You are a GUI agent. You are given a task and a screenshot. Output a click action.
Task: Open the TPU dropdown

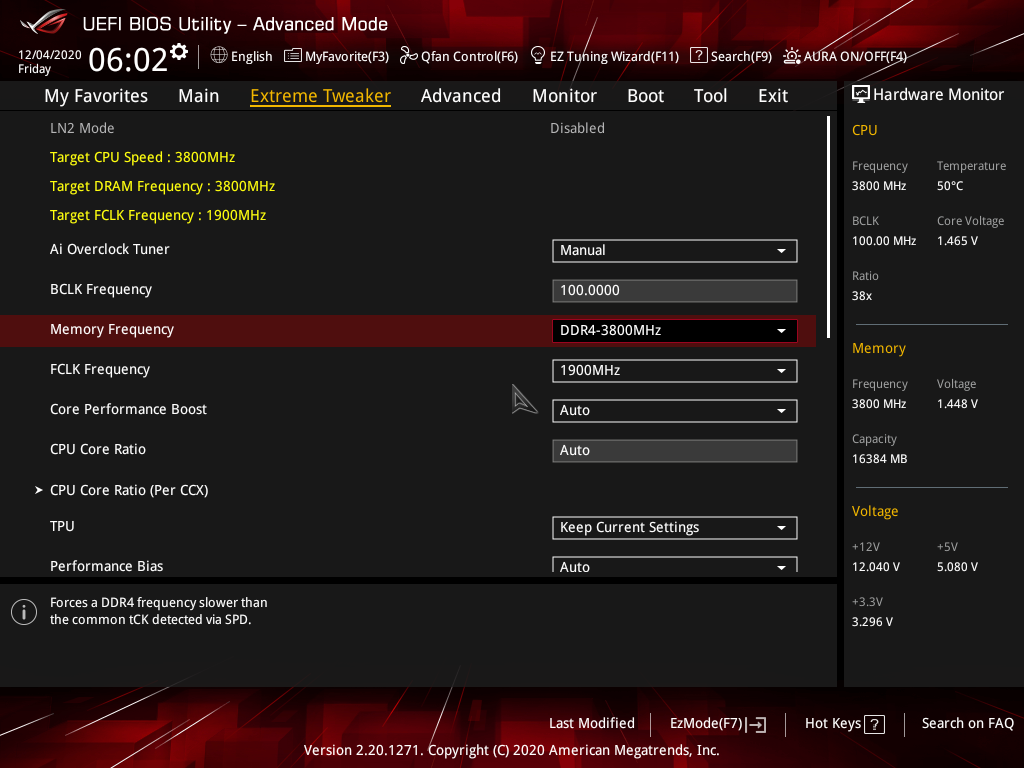[674, 527]
